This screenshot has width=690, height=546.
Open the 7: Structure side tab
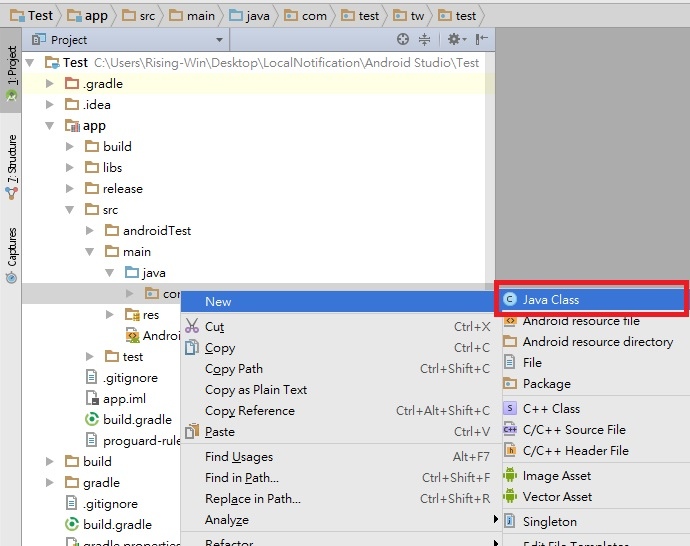tap(11, 167)
